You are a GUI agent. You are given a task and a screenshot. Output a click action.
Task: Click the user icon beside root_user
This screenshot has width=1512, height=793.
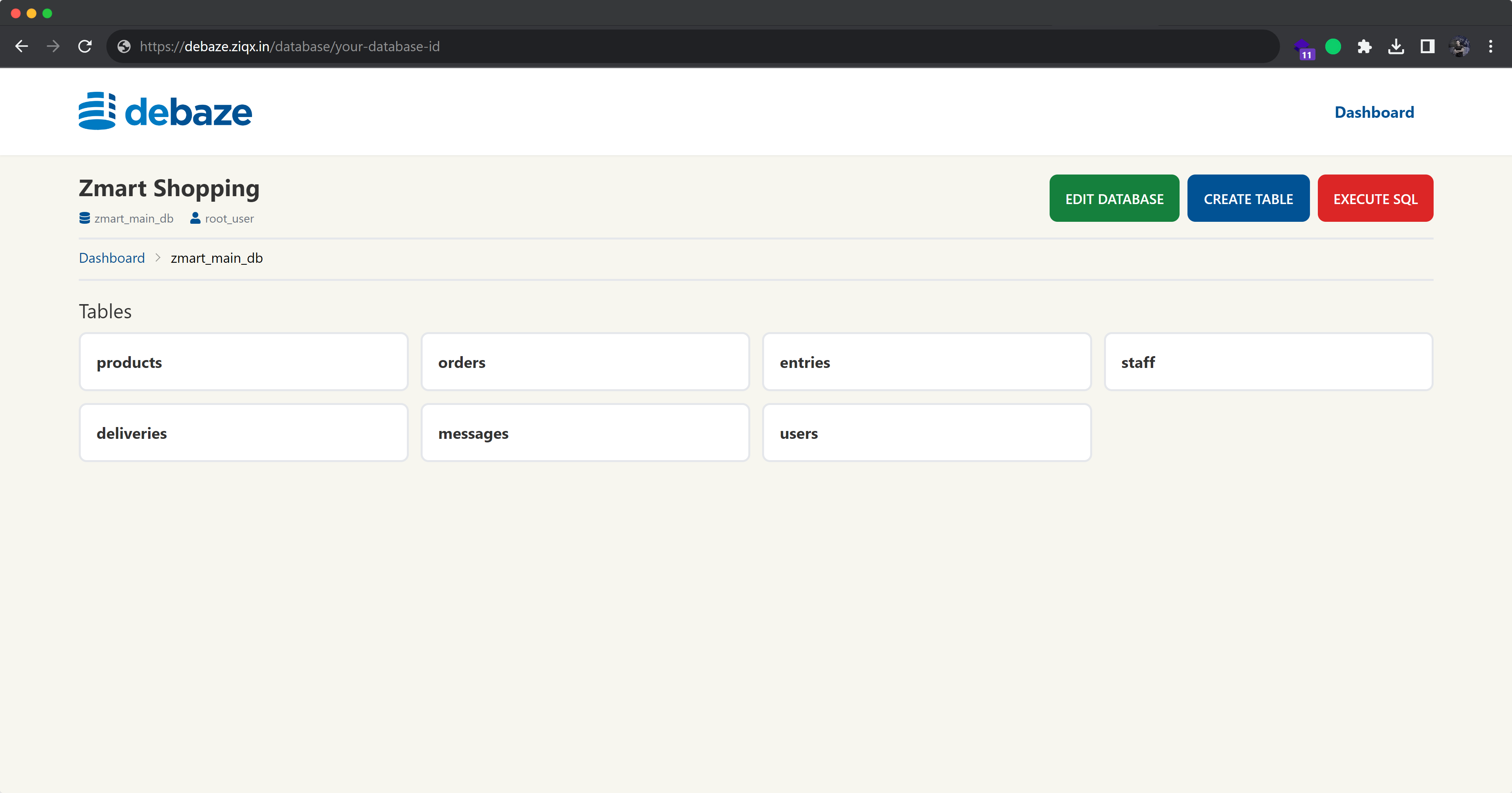(195, 218)
